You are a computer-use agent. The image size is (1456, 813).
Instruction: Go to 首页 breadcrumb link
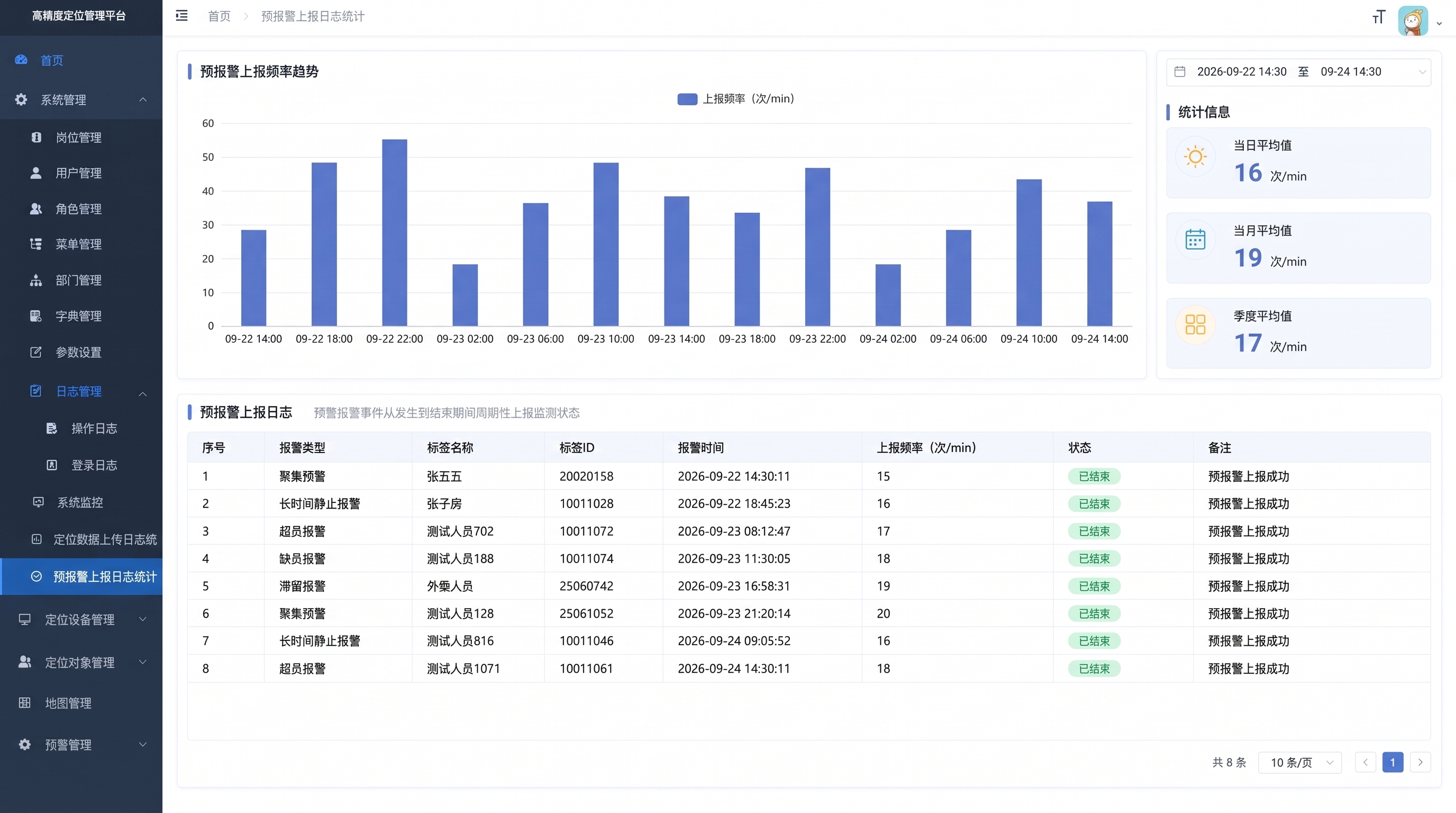[220, 16]
